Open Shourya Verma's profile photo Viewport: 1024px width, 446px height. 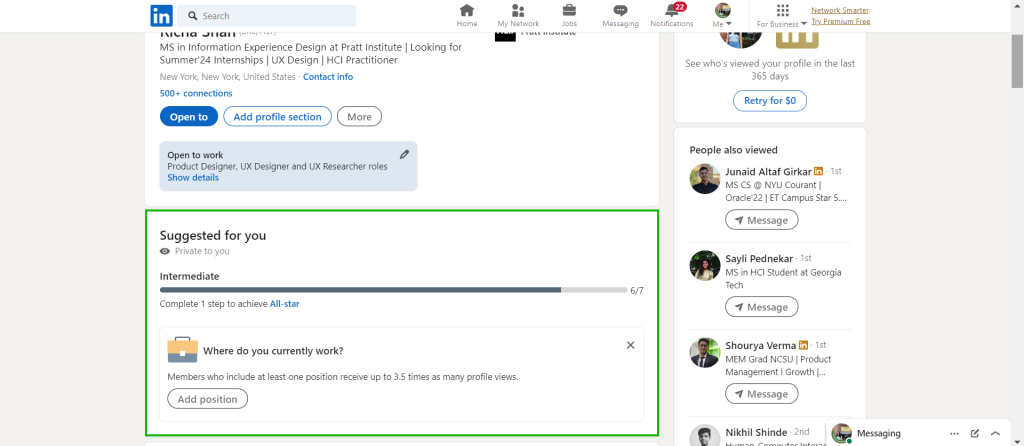[705, 353]
